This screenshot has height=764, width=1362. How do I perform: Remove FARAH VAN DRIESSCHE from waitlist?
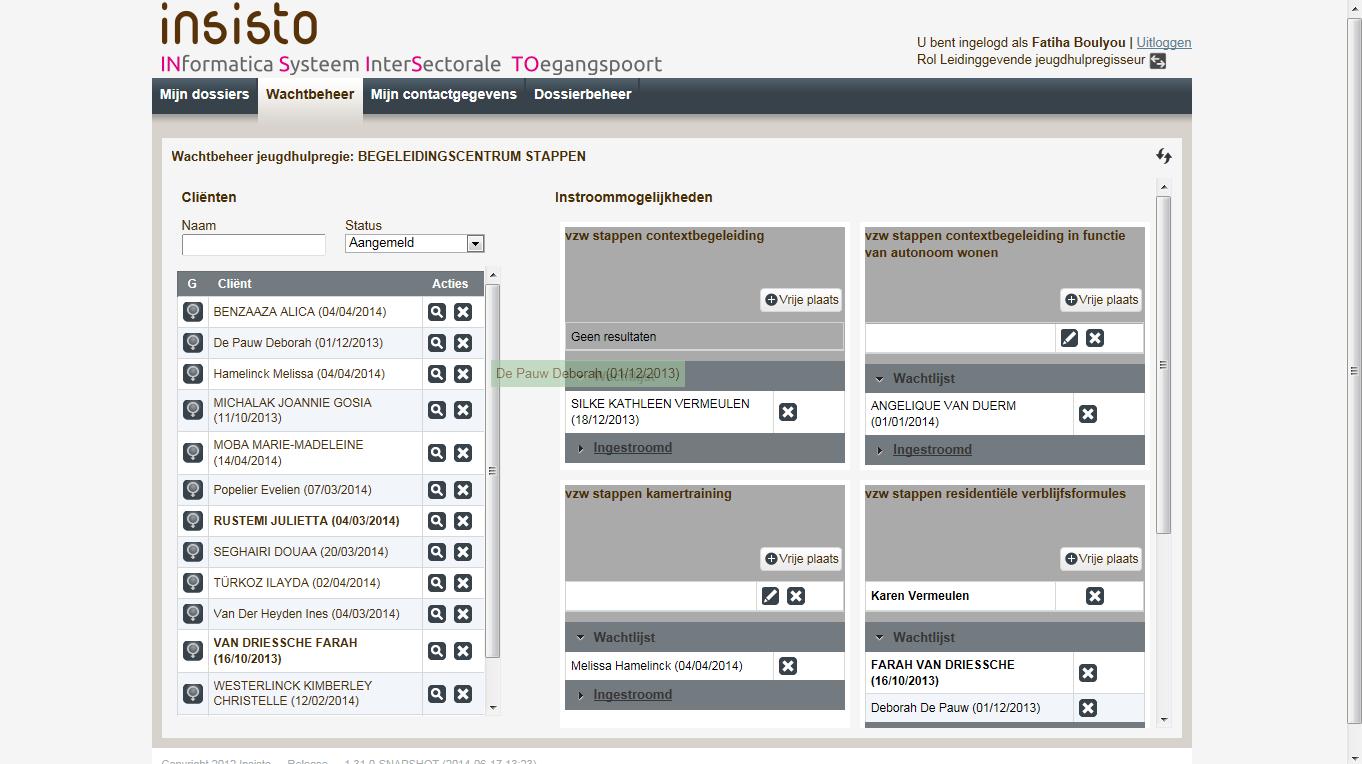click(x=1088, y=673)
